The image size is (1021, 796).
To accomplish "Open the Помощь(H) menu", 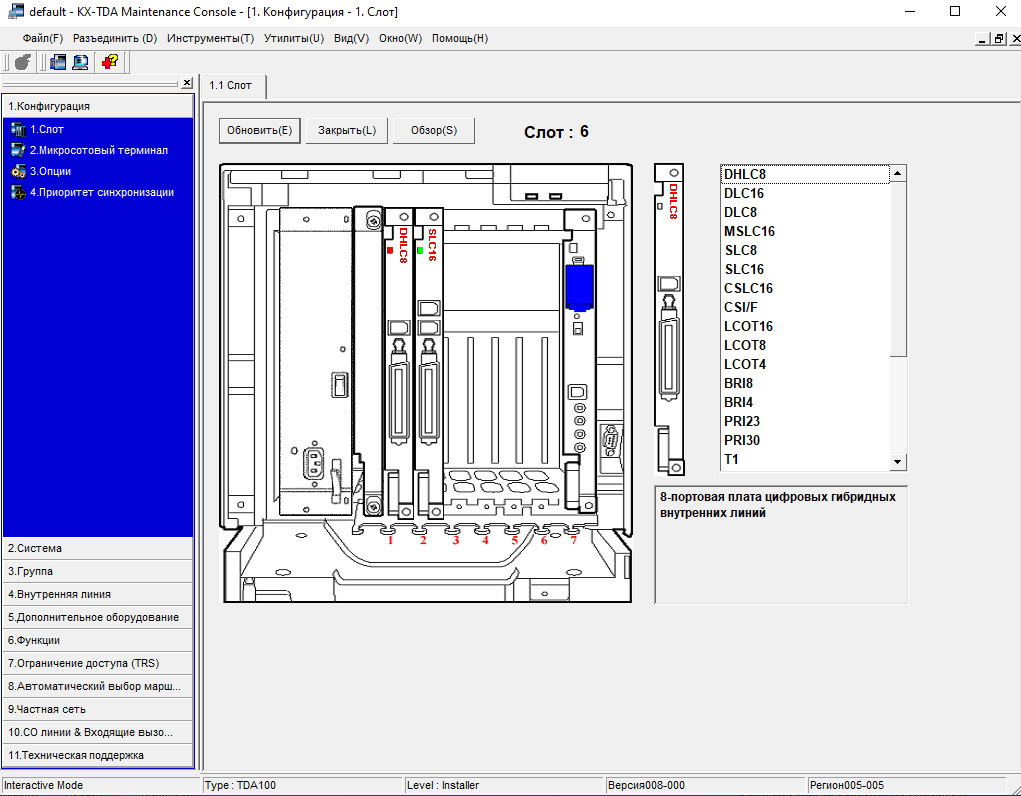I will (460, 38).
